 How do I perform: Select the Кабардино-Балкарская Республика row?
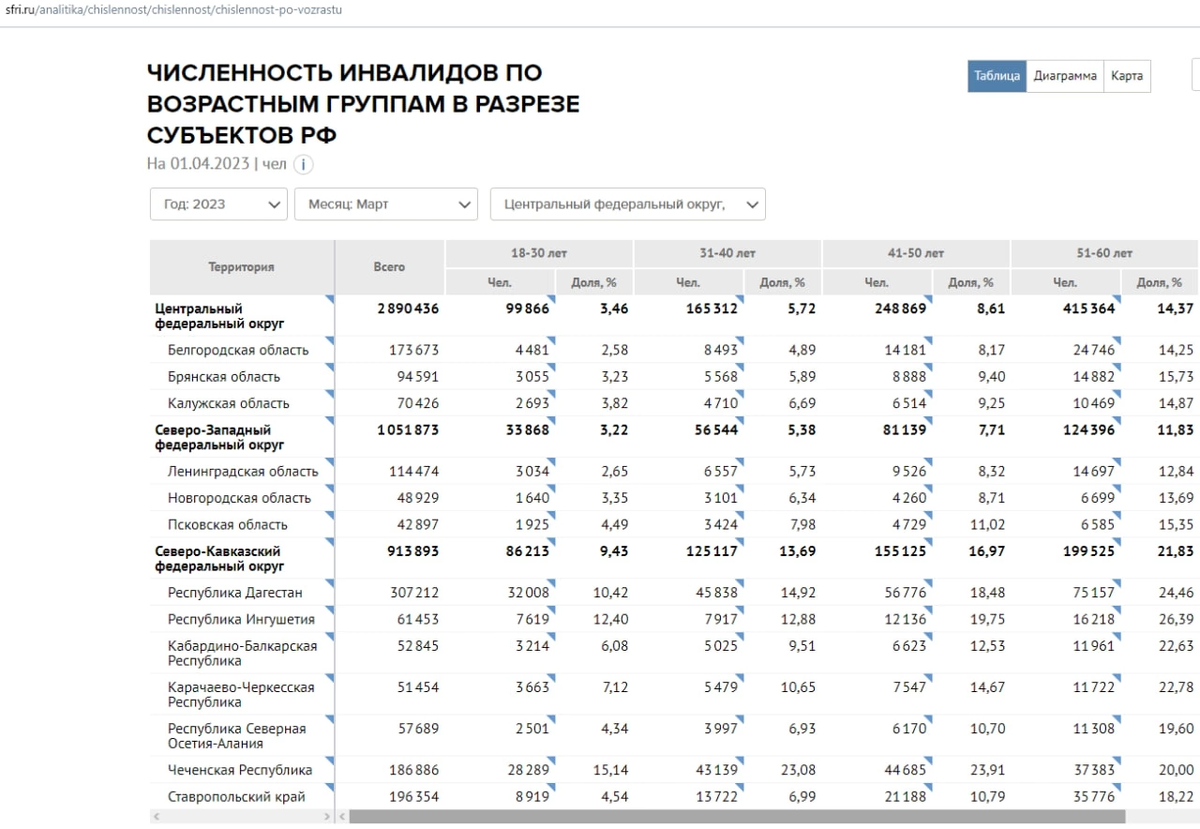pos(675,653)
